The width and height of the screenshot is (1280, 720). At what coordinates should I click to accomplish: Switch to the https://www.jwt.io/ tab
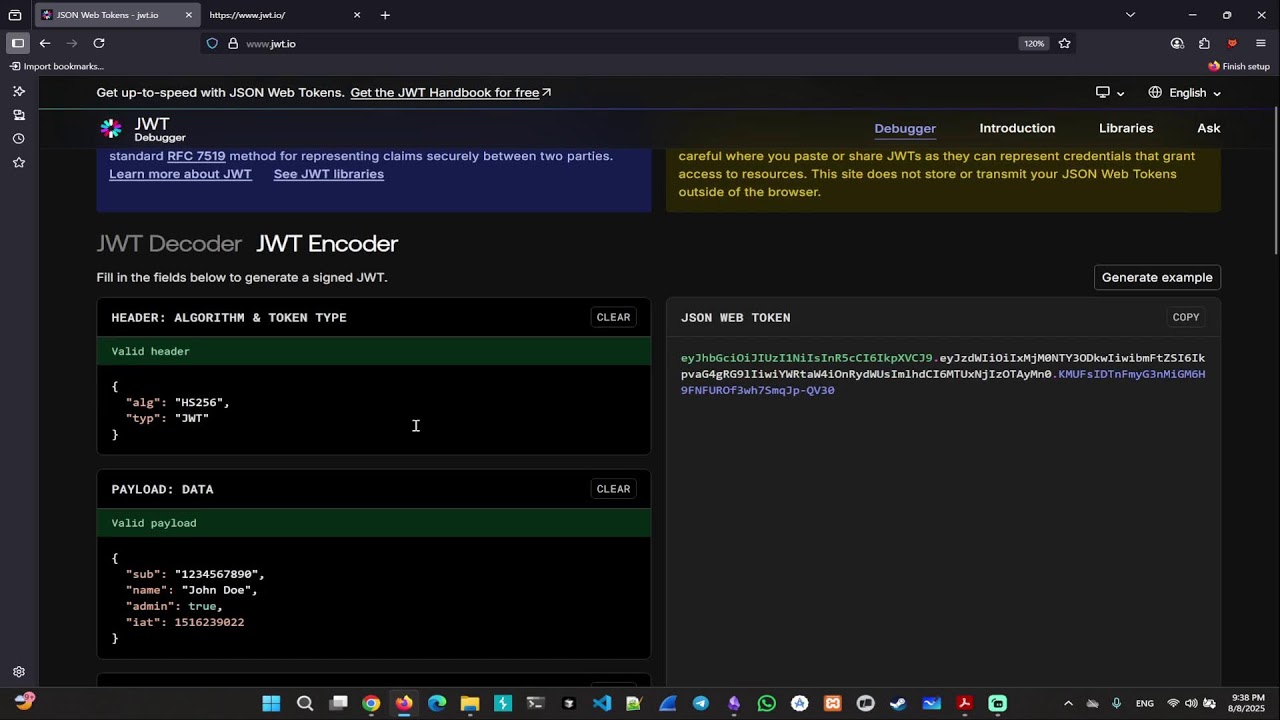click(286, 15)
